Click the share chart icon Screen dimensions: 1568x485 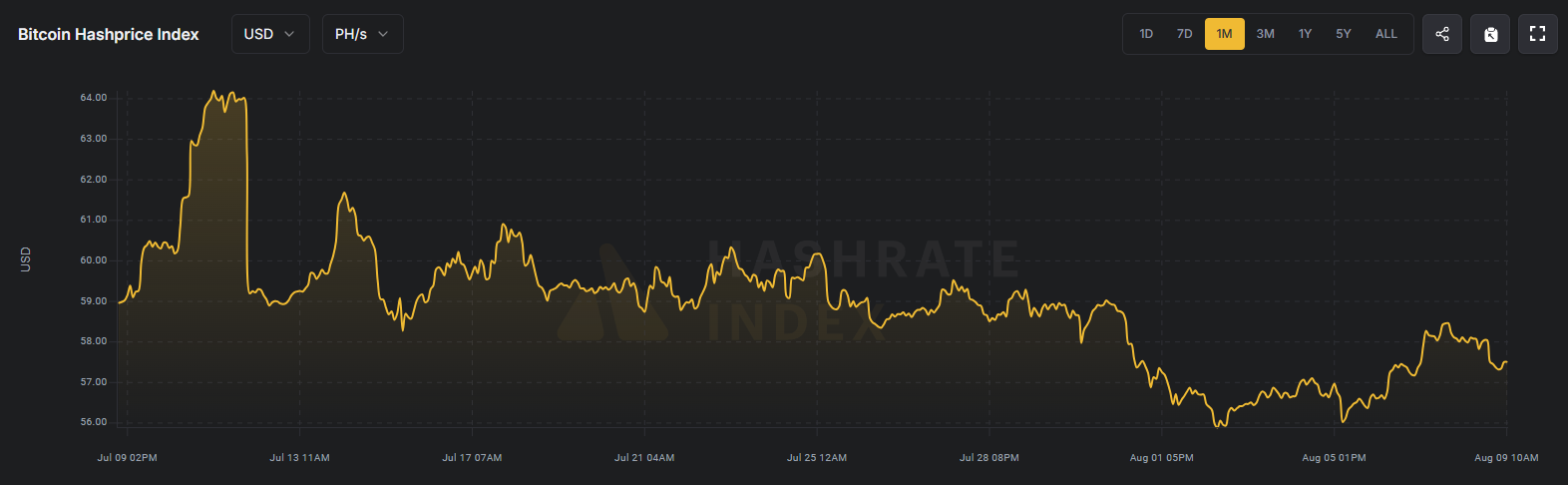(x=1442, y=34)
